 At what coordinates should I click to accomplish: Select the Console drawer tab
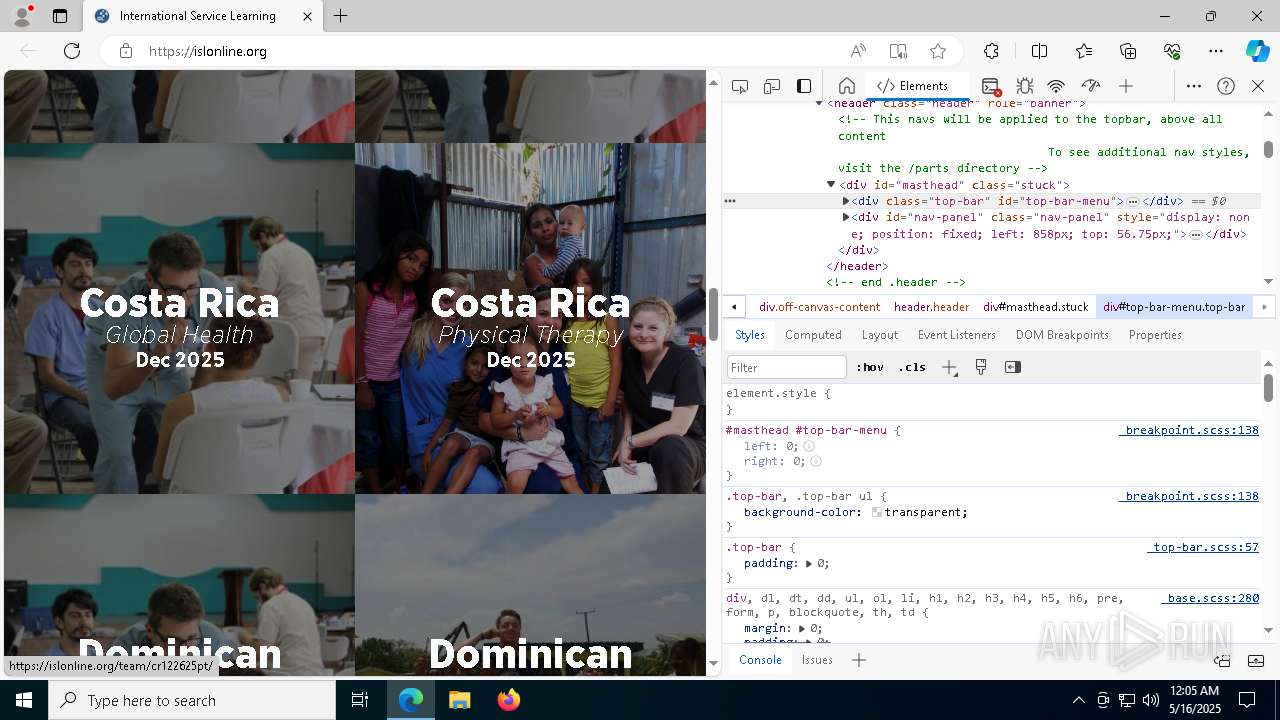[760, 660]
